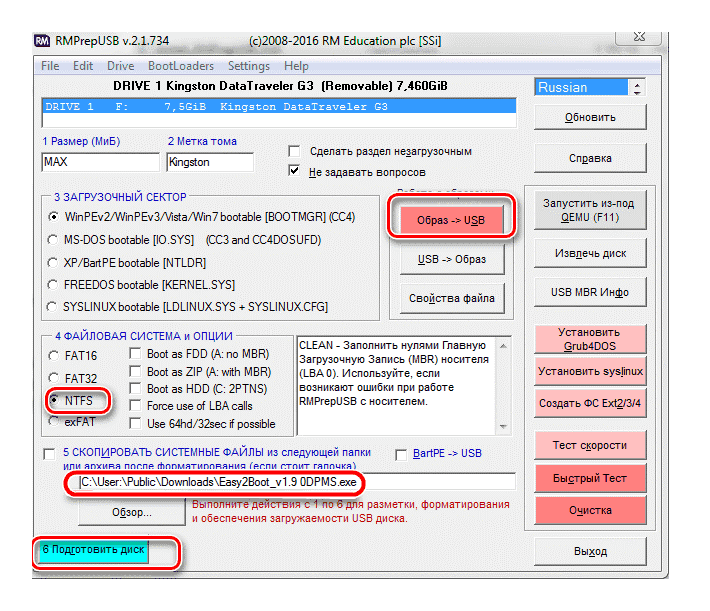Click the Выход button
The image size is (710, 611).
[x=590, y=551]
